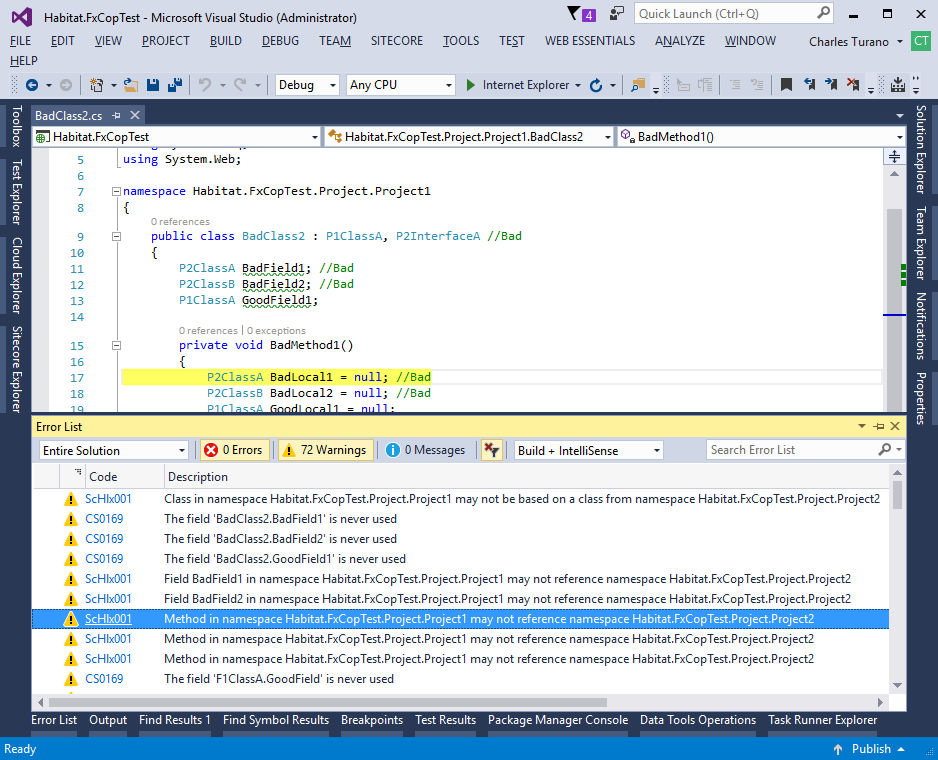Open the notifications flag showing 4

580,13
